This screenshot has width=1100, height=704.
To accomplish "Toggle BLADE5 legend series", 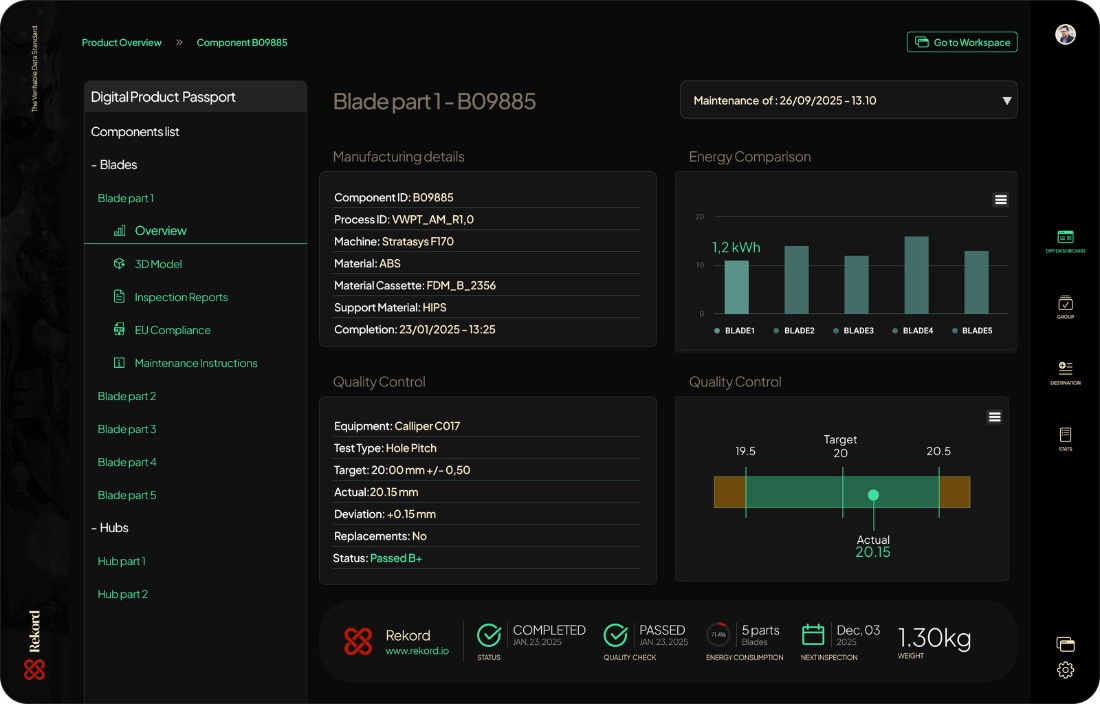I will tap(972, 330).
